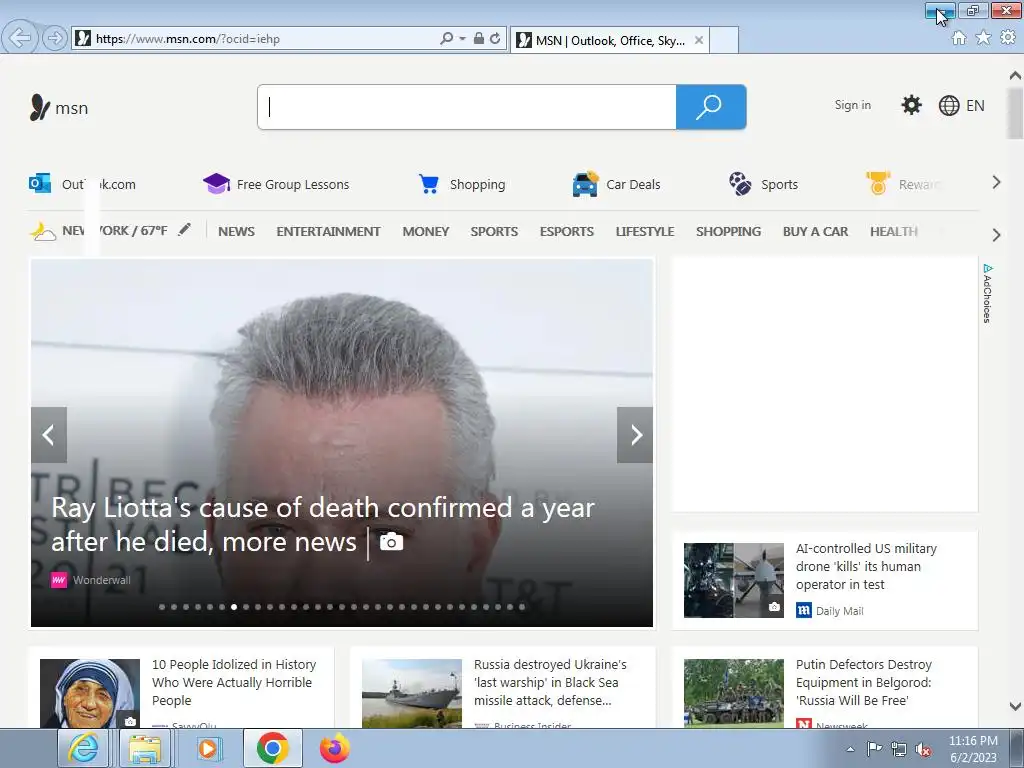Screen dimensions: 1024x768
Task: Edit location with the pencil icon
Action: pos(185,229)
